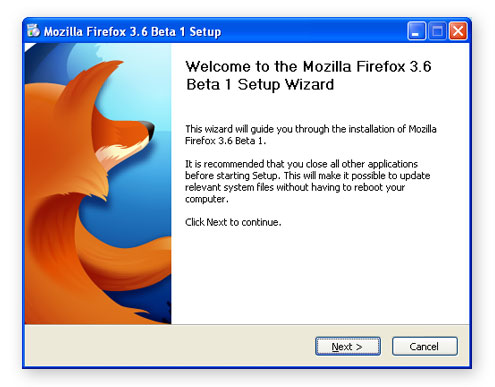Close the setup window with red X
Viewport: 495px width, 387px height.
[x=458, y=31]
